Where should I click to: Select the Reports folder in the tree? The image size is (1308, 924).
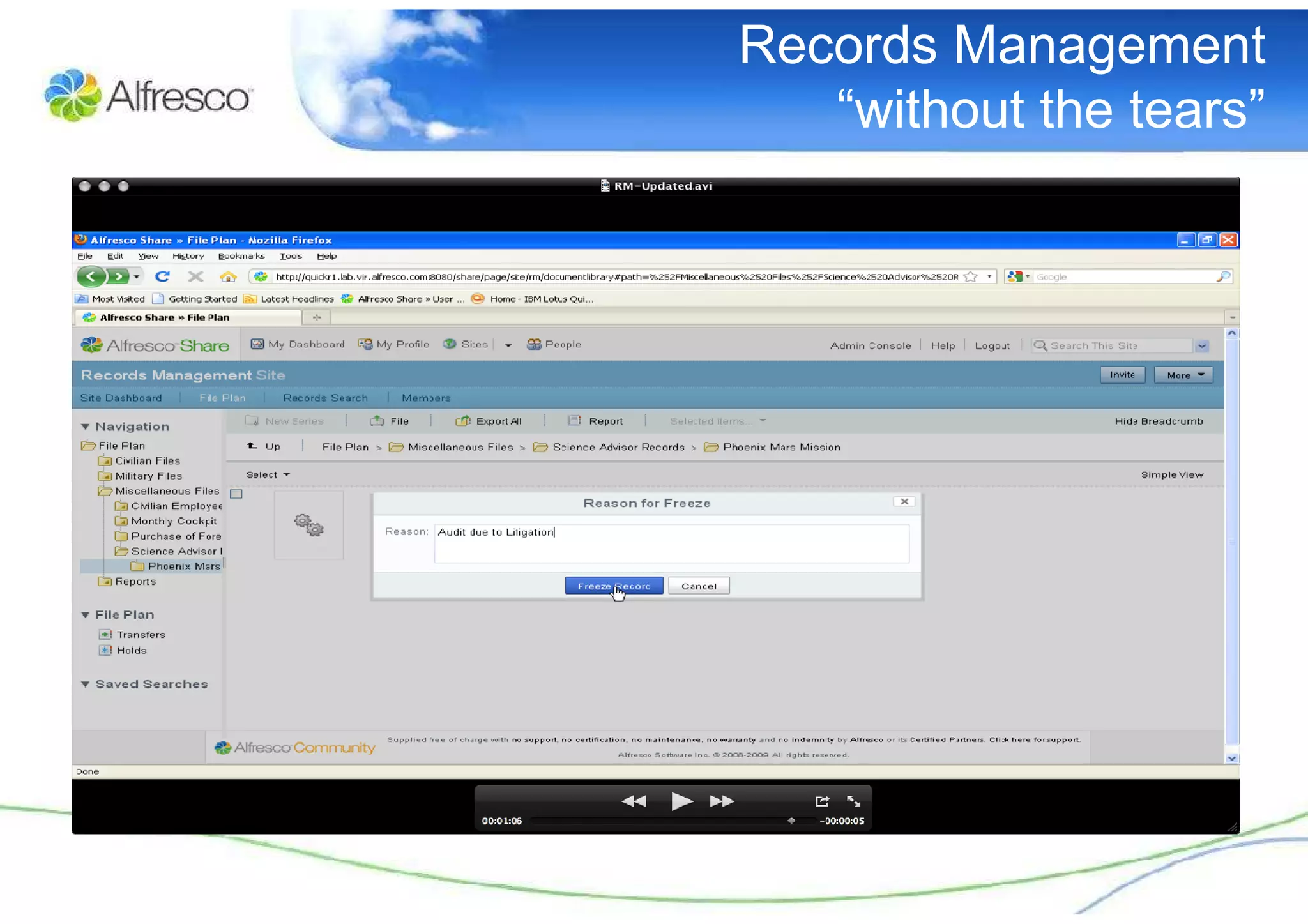(x=135, y=581)
